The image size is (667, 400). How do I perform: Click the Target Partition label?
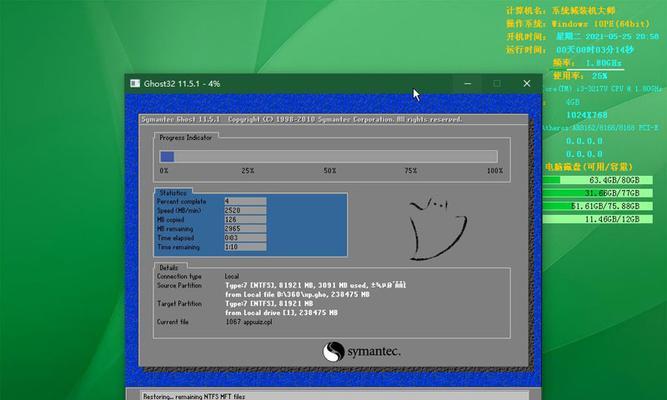tap(179, 304)
